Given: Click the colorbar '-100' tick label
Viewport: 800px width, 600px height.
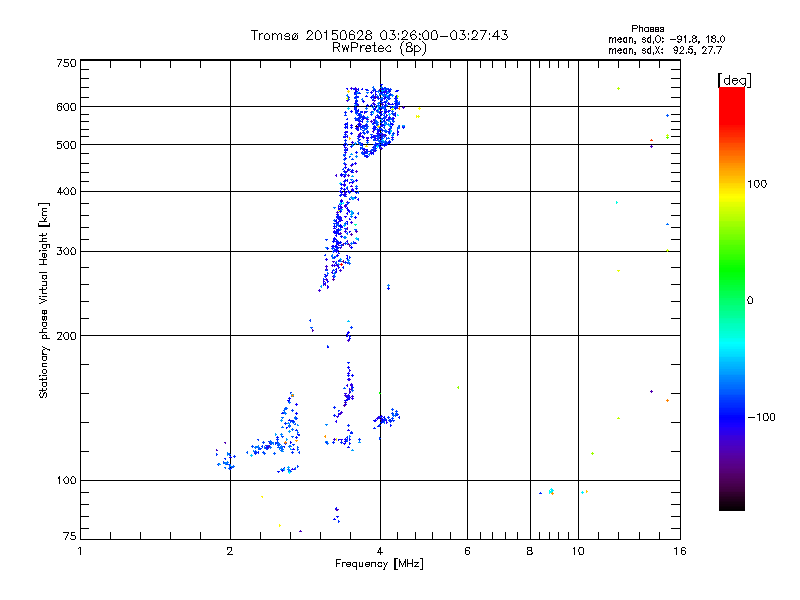Looking at the screenshot, I should (x=762, y=417).
